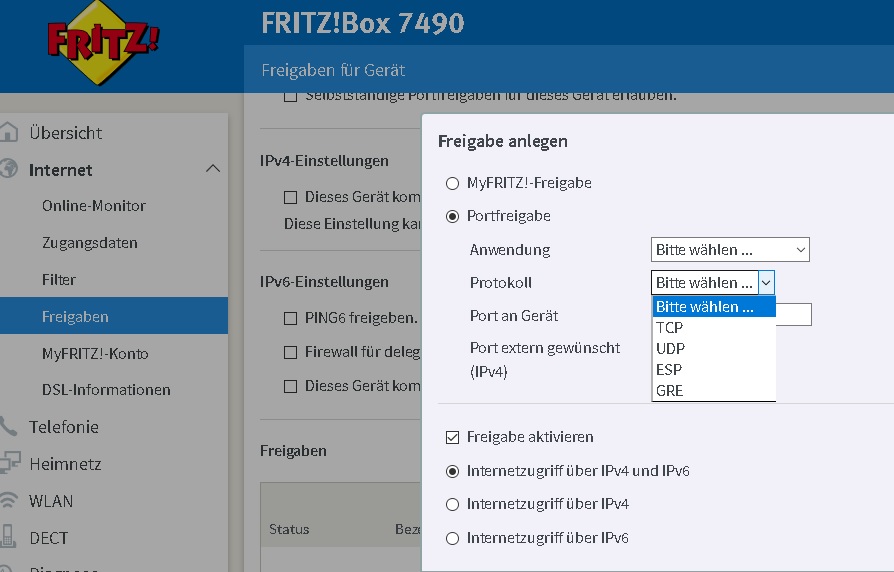The image size is (894, 572).
Task: Click the WLAN wireless icon
Action: pos(8,500)
